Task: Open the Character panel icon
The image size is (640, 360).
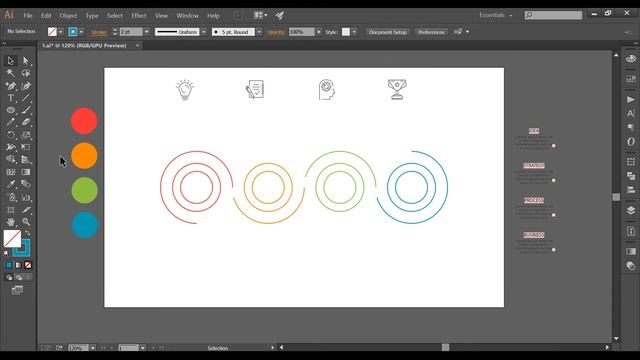Action: [x=631, y=113]
